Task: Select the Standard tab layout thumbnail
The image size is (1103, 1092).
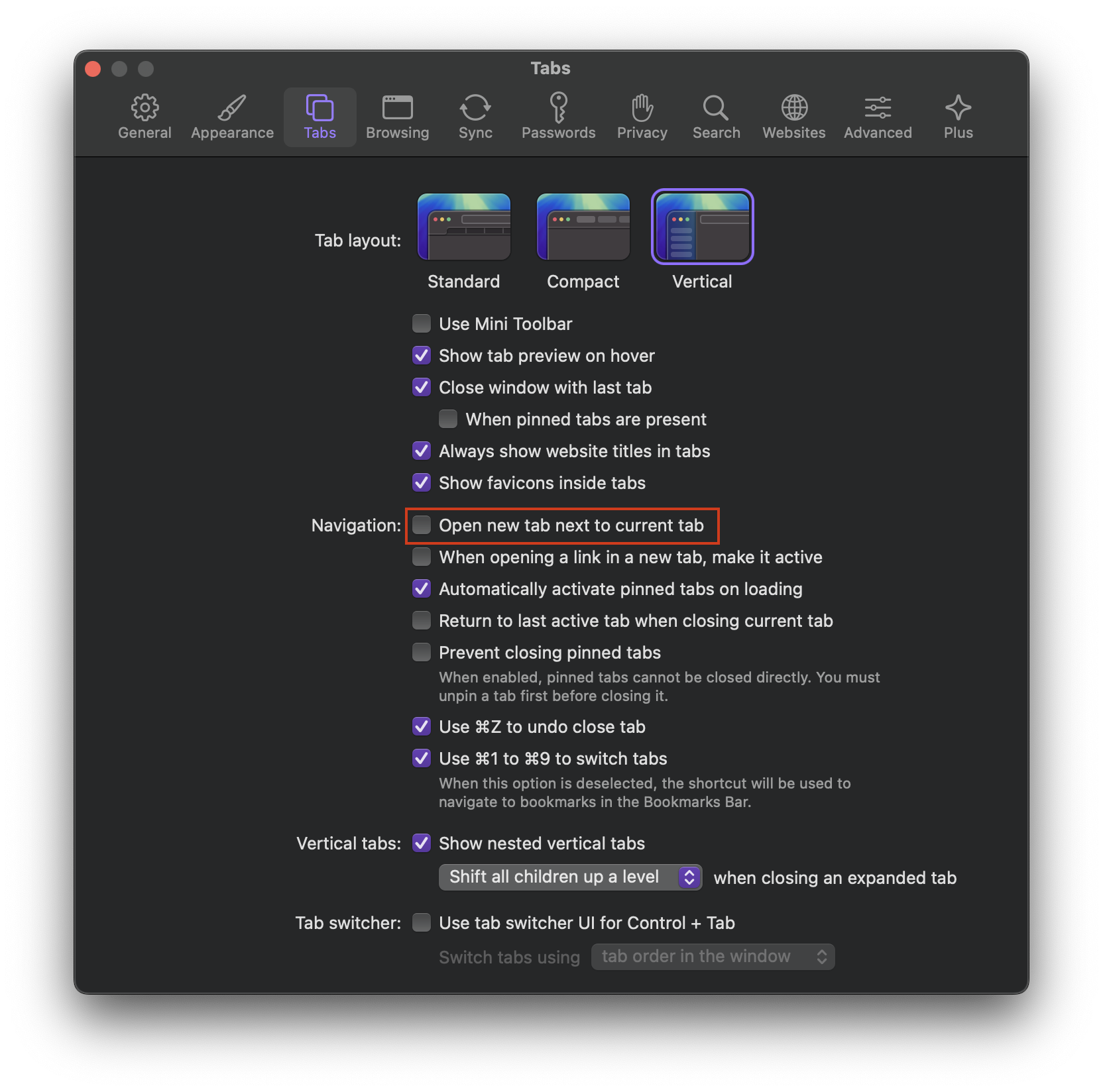Action: pyautogui.click(x=463, y=227)
